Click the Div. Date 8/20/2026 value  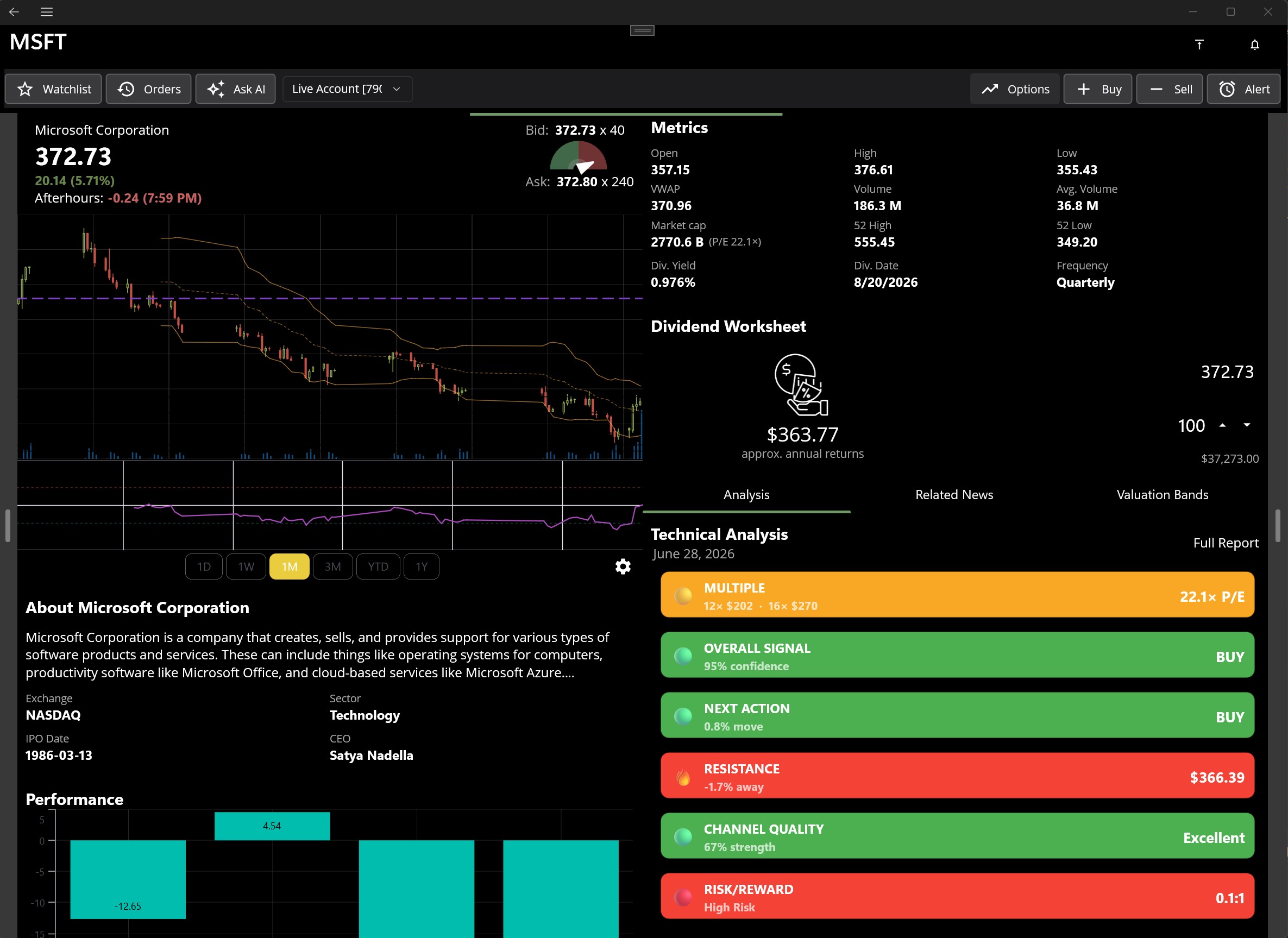[x=885, y=282]
